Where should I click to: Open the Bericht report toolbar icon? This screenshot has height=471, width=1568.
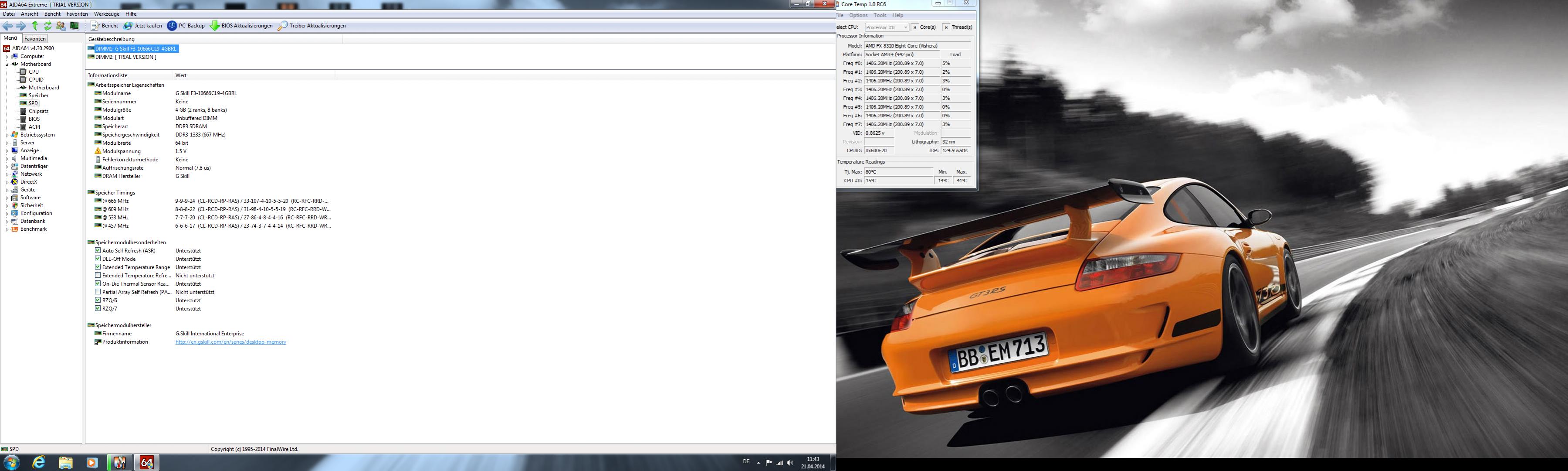pyautogui.click(x=95, y=26)
